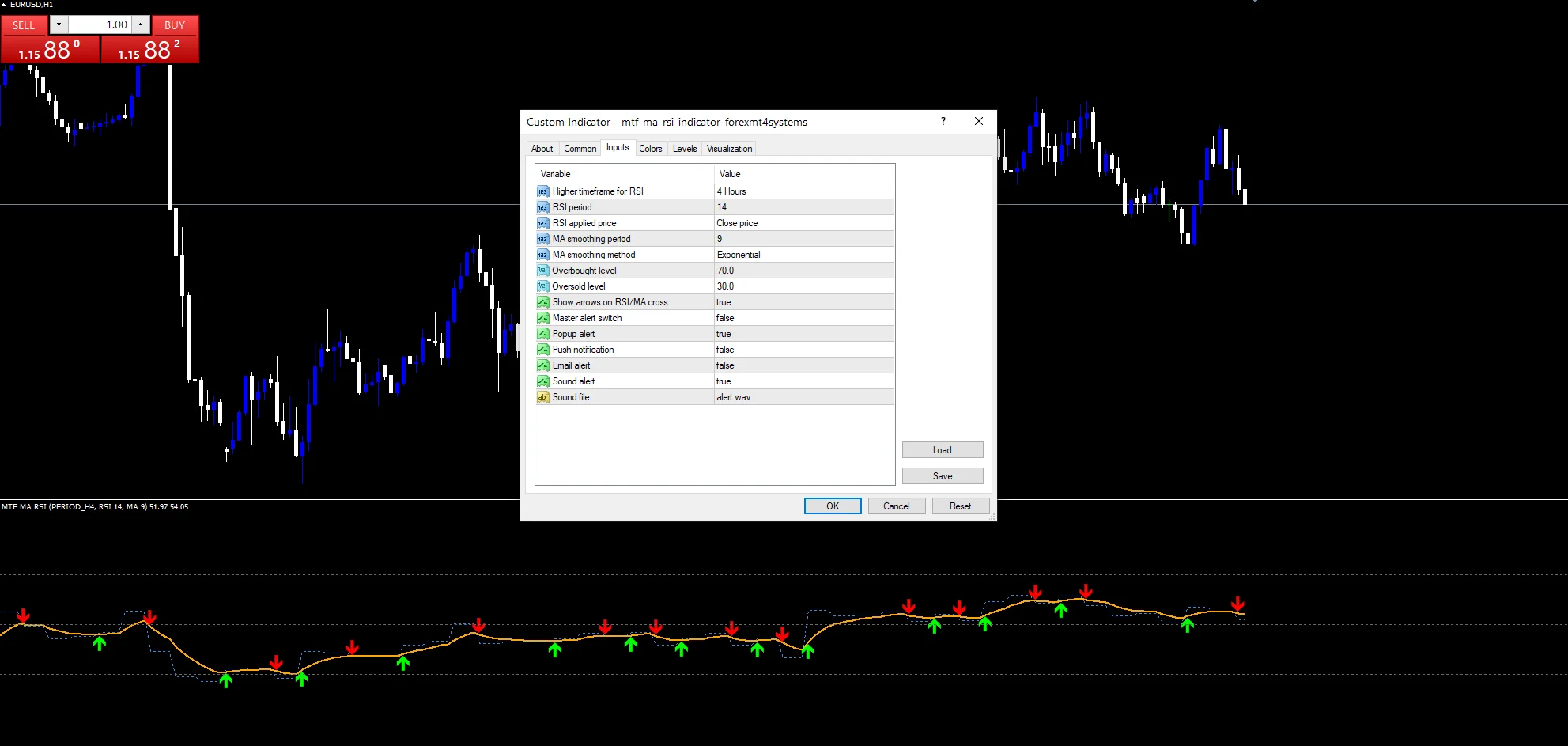Open the About tab
The image size is (1568, 746).
542,149
